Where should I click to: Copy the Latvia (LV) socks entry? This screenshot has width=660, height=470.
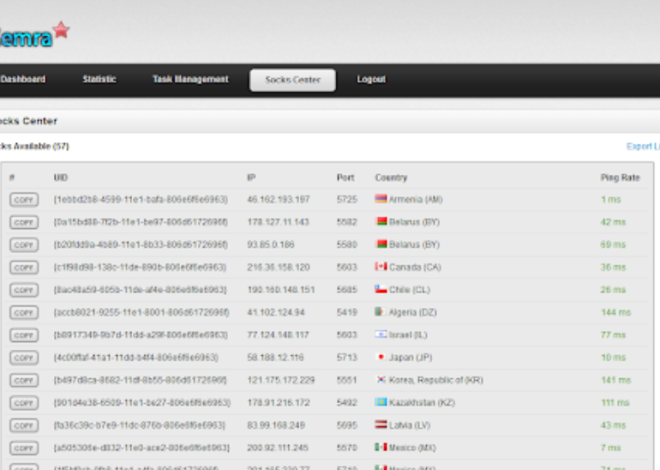tap(24, 425)
